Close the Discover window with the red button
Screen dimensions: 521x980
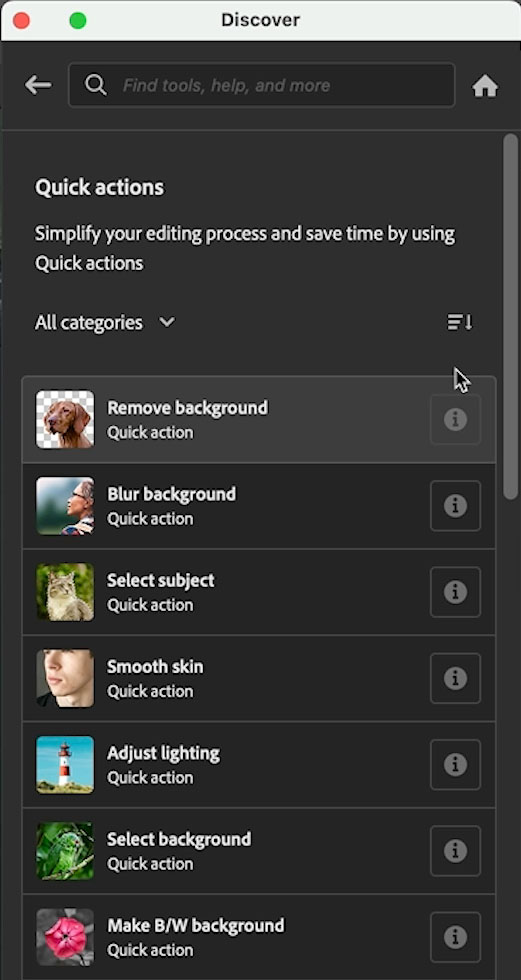pos(22,21)
